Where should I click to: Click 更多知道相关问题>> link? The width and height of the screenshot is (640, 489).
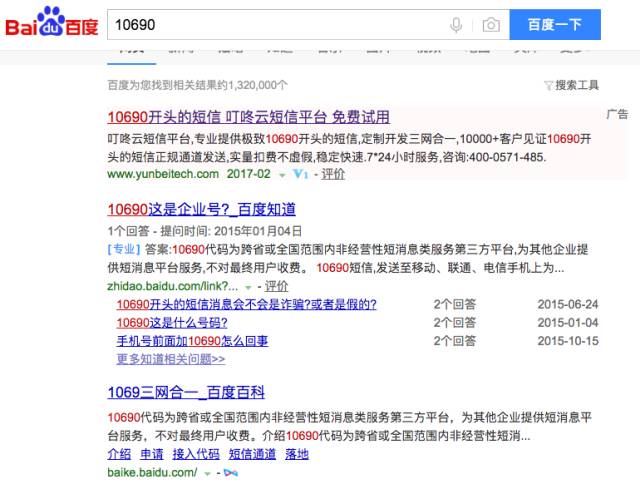pos(171,359)
